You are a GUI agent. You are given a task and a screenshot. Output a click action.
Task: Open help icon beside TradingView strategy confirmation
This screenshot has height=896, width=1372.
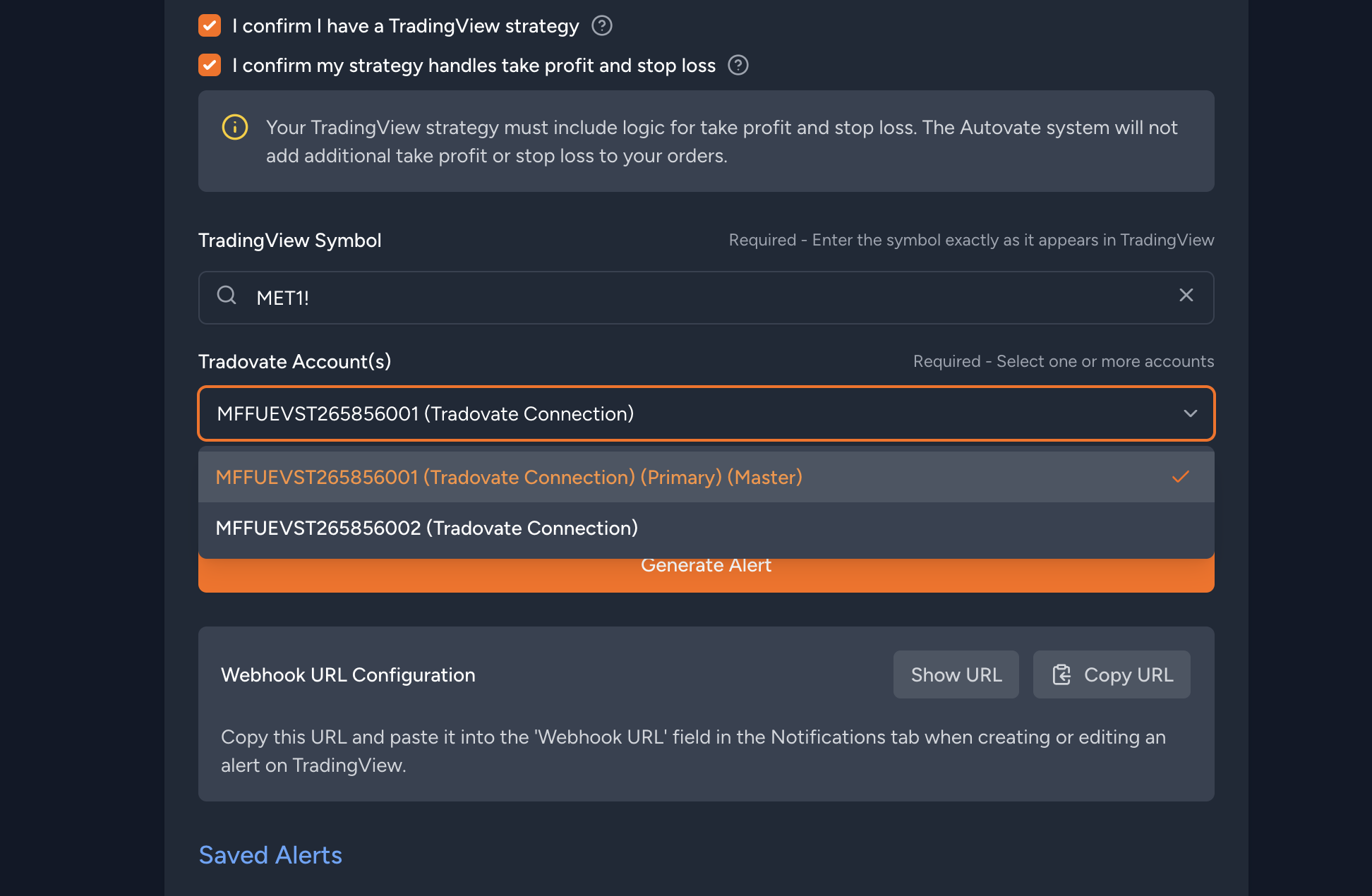602,26
